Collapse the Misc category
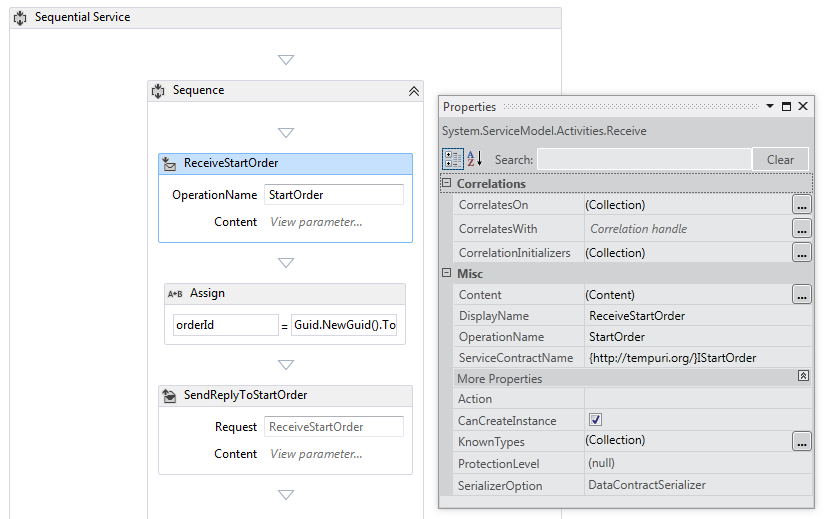The image size is (825, 519). click(447, 273)
